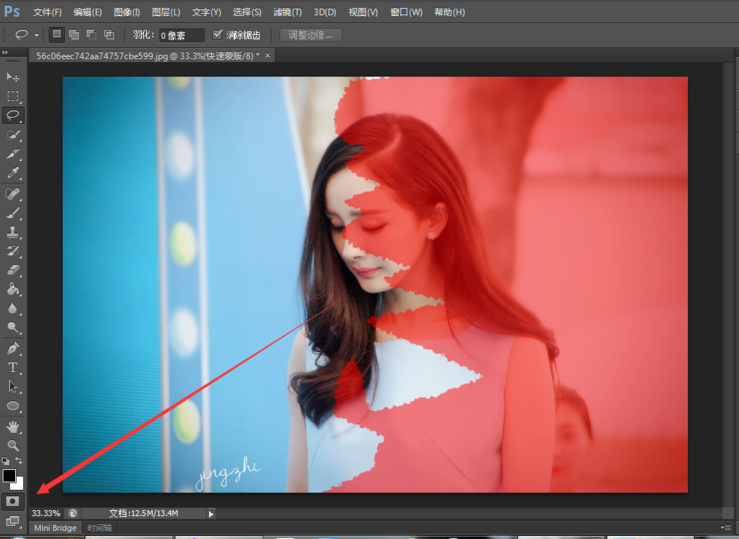Pick the Eyedropper tool
Viewport: 739px width, 539px height.
(x=13, y=173)
